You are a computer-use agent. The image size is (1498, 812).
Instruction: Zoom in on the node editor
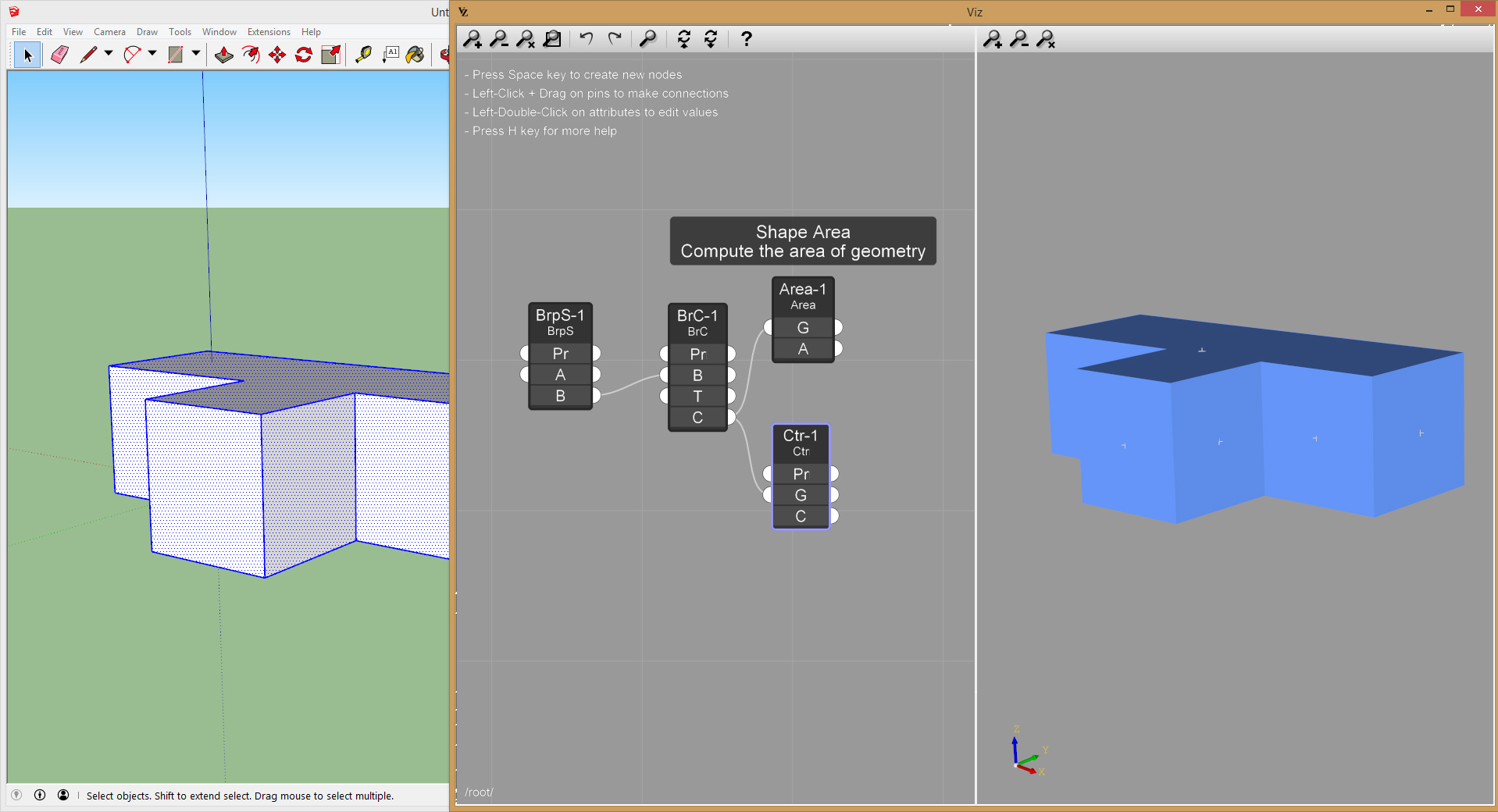(473, 39)
